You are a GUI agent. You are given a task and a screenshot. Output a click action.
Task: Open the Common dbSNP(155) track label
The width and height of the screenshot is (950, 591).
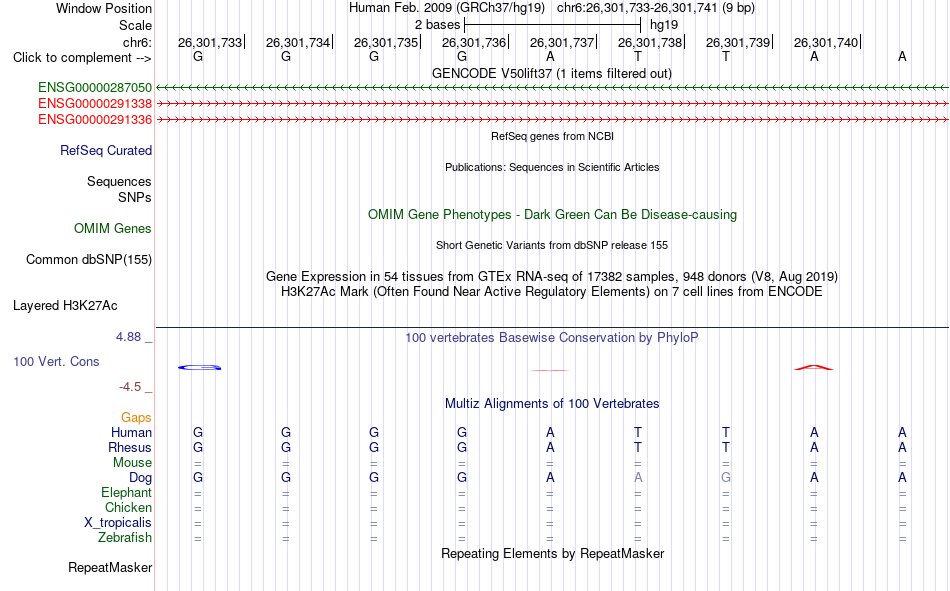89,259
